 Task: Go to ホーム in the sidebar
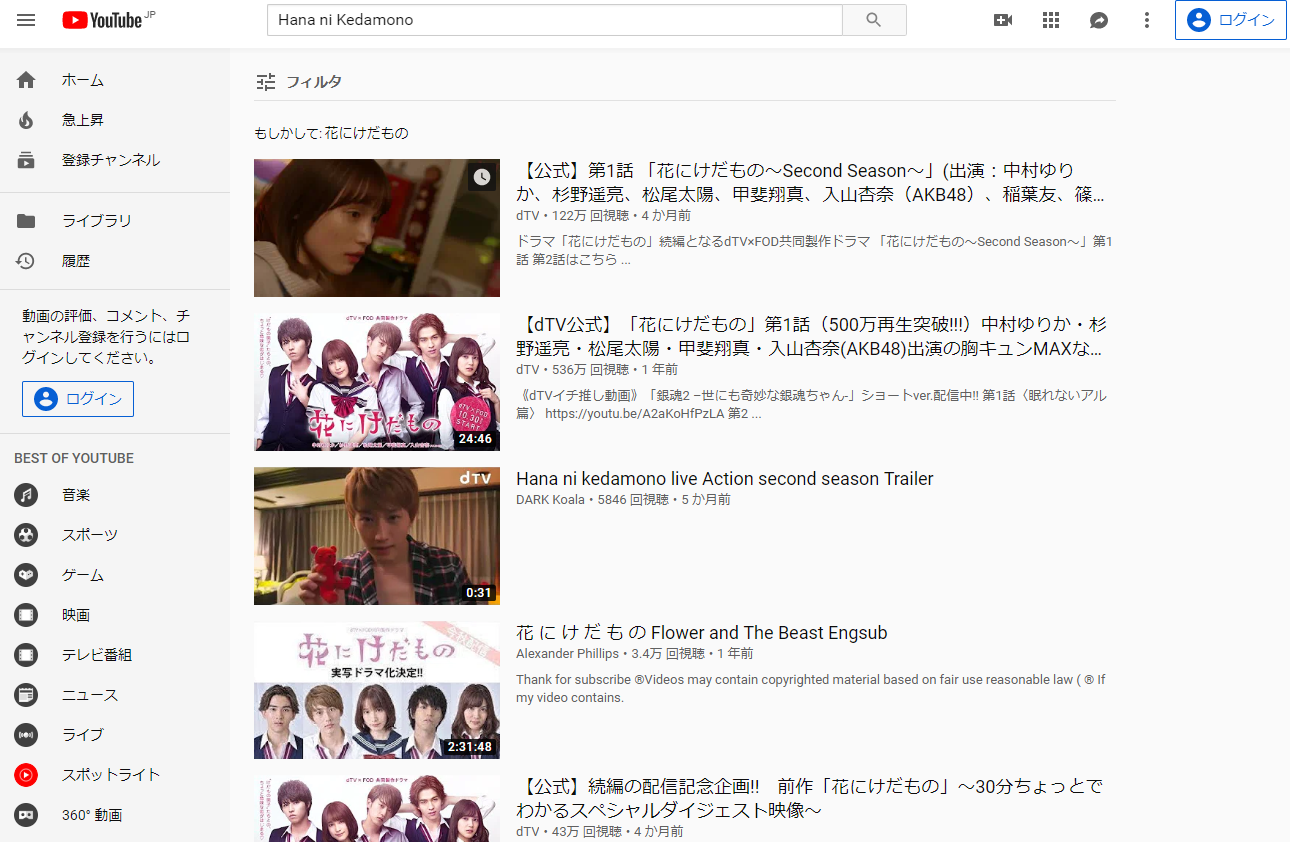115,80
